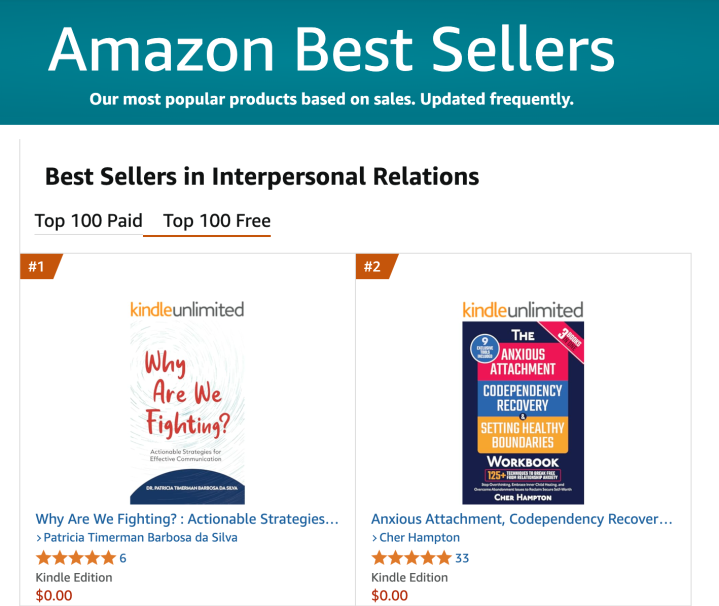
Task: Click the star rating of the #1 book
Action: tap(75, 558)
